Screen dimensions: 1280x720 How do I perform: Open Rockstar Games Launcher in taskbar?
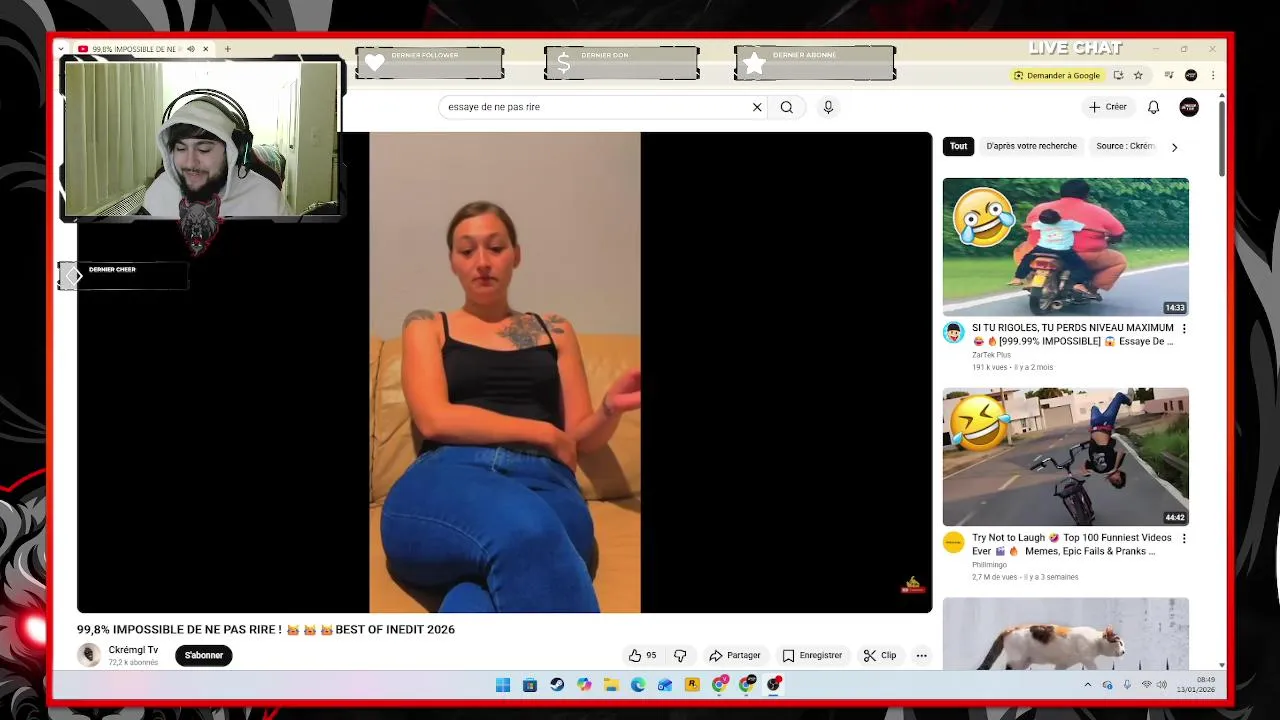692,685
